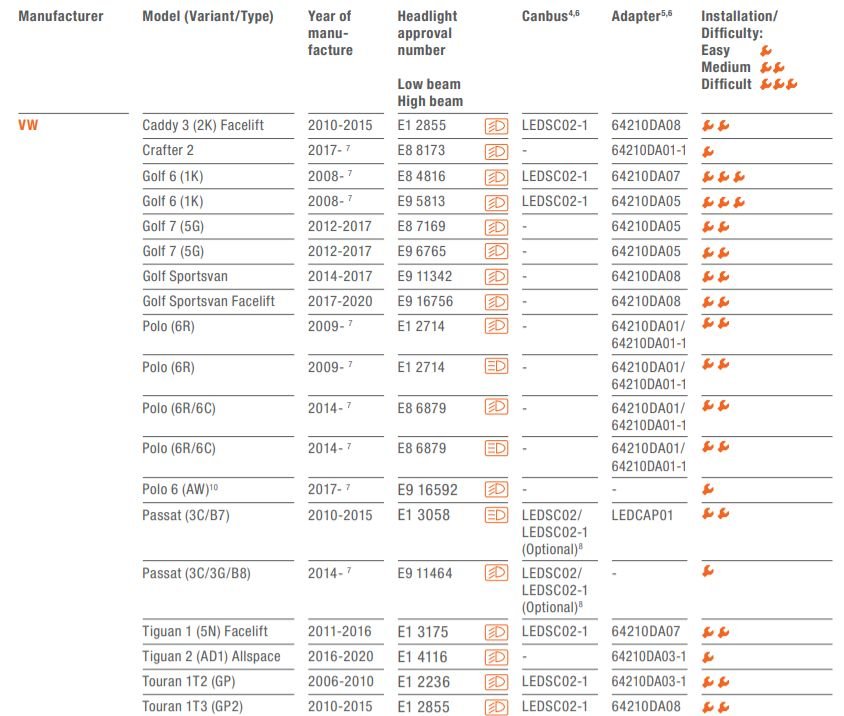
Task: Click the wrench icon in the Crafter 2 row
Action: tap(708, 152)
